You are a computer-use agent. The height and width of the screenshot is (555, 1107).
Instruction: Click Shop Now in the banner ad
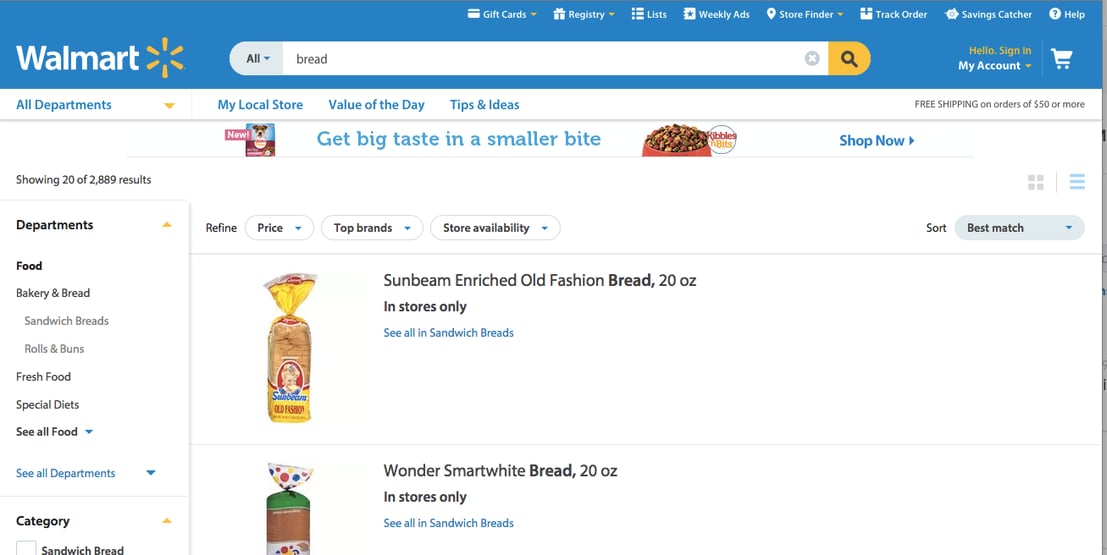[x=876, y=141]
